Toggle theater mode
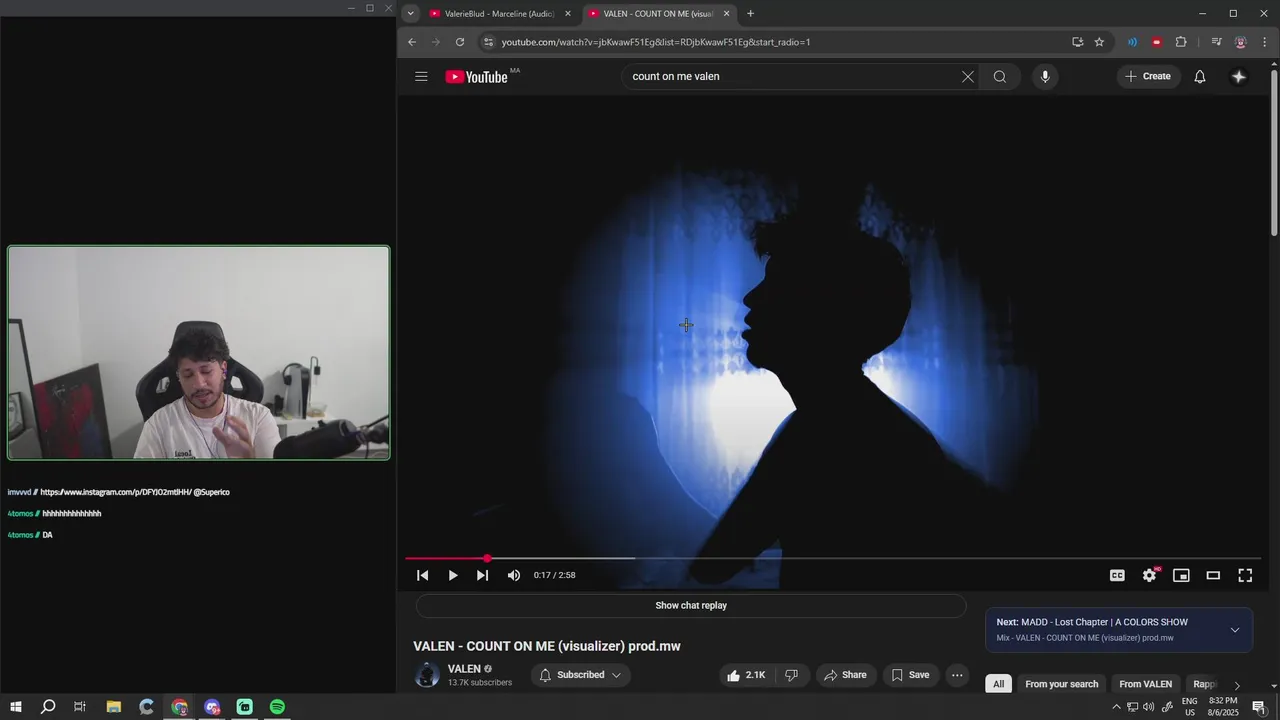Viewport: 1280px width, 720px height. tap(1213, 575)
